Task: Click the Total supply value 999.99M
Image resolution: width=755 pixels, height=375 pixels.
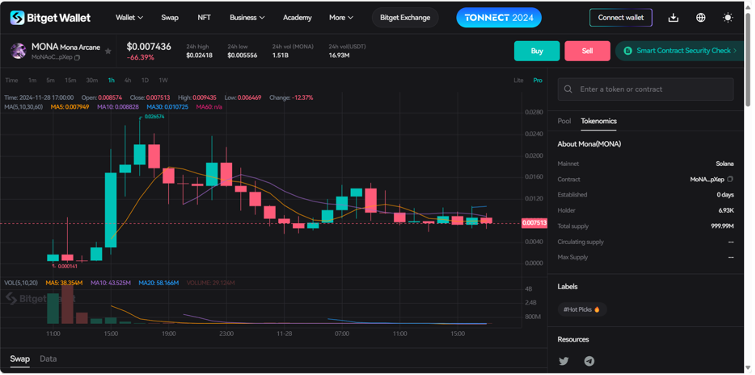Action: [x=722, y=226]
